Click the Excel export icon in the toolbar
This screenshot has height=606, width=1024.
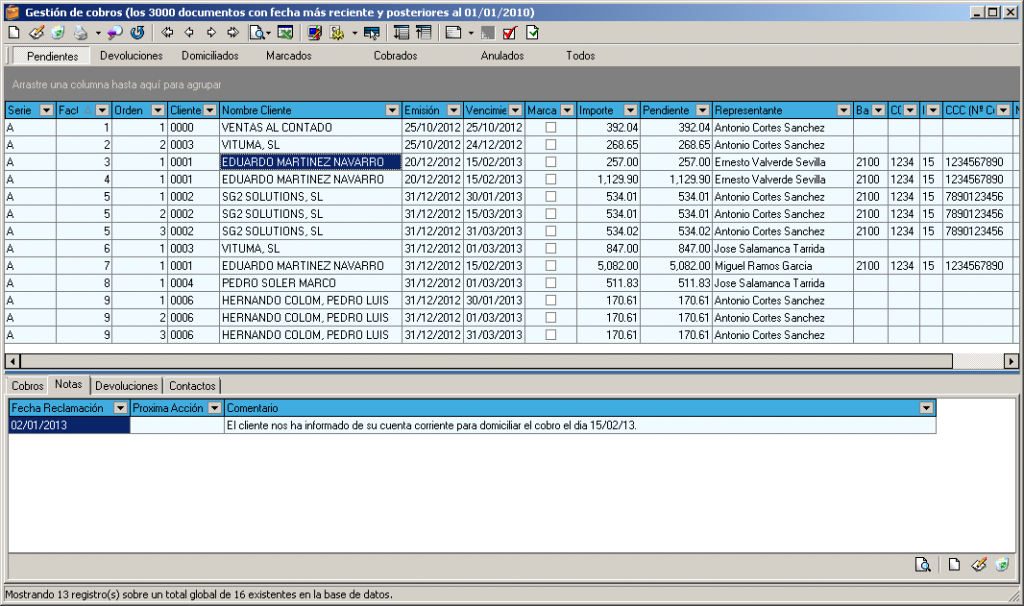click(285, 33)
